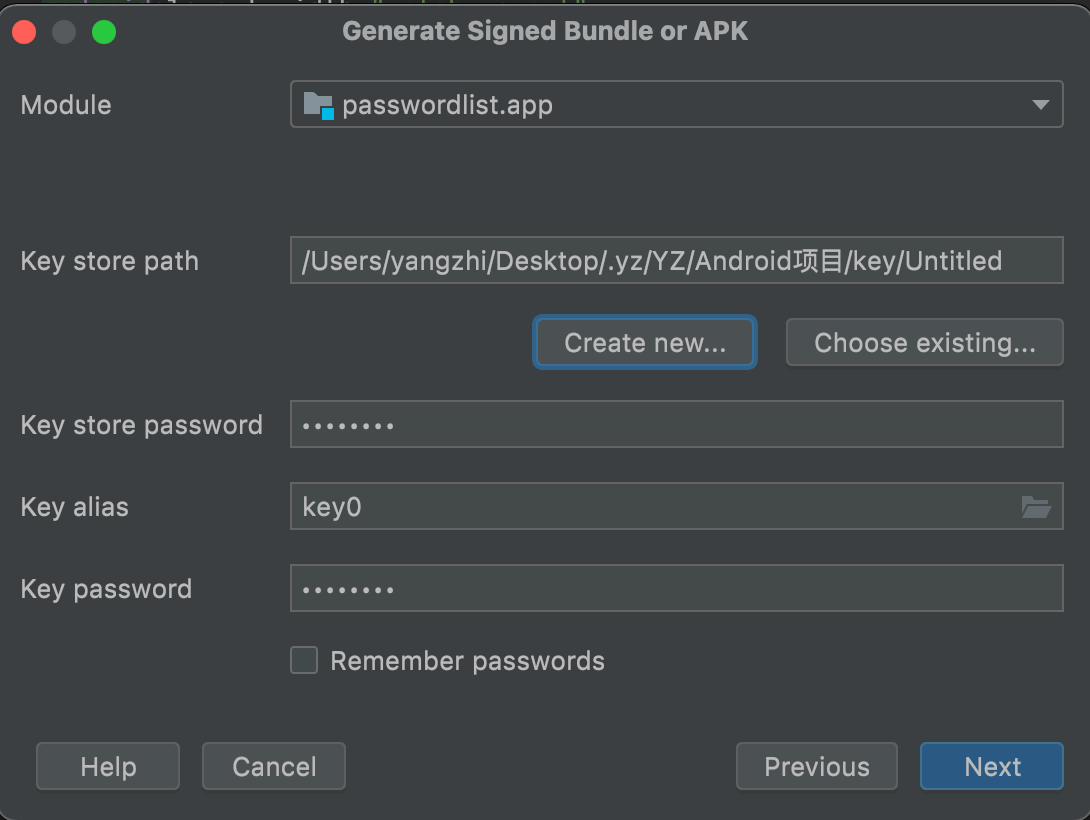The image size is (1090, 820).
Task: Select the Key alias text field
Action: point(650,507)
